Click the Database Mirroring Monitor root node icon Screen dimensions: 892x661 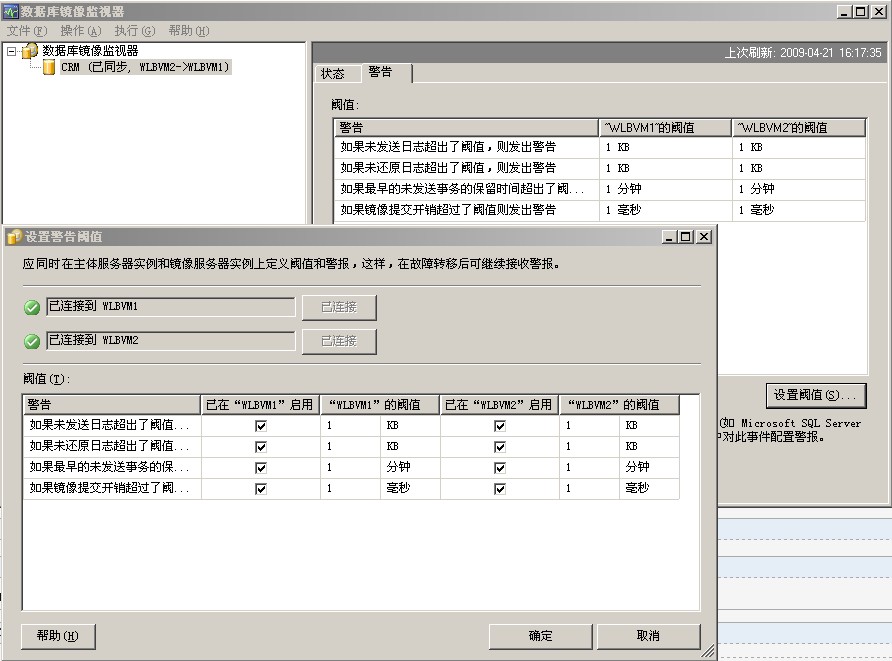(30, 50)
